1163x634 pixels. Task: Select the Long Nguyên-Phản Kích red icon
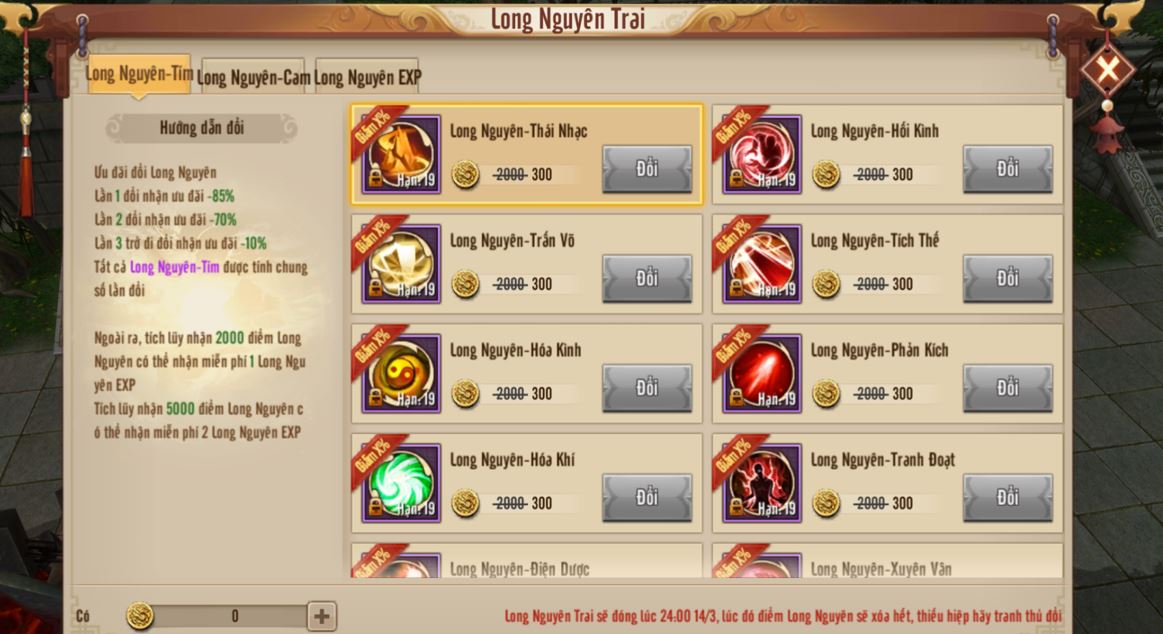click(762, 374)
